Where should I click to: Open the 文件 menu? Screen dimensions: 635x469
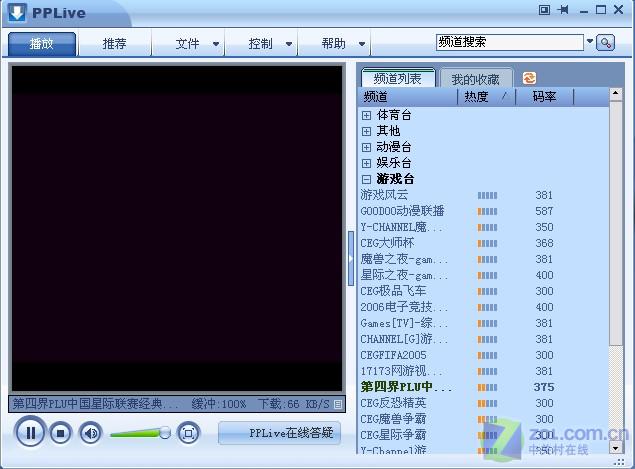(x=187, y=44)
